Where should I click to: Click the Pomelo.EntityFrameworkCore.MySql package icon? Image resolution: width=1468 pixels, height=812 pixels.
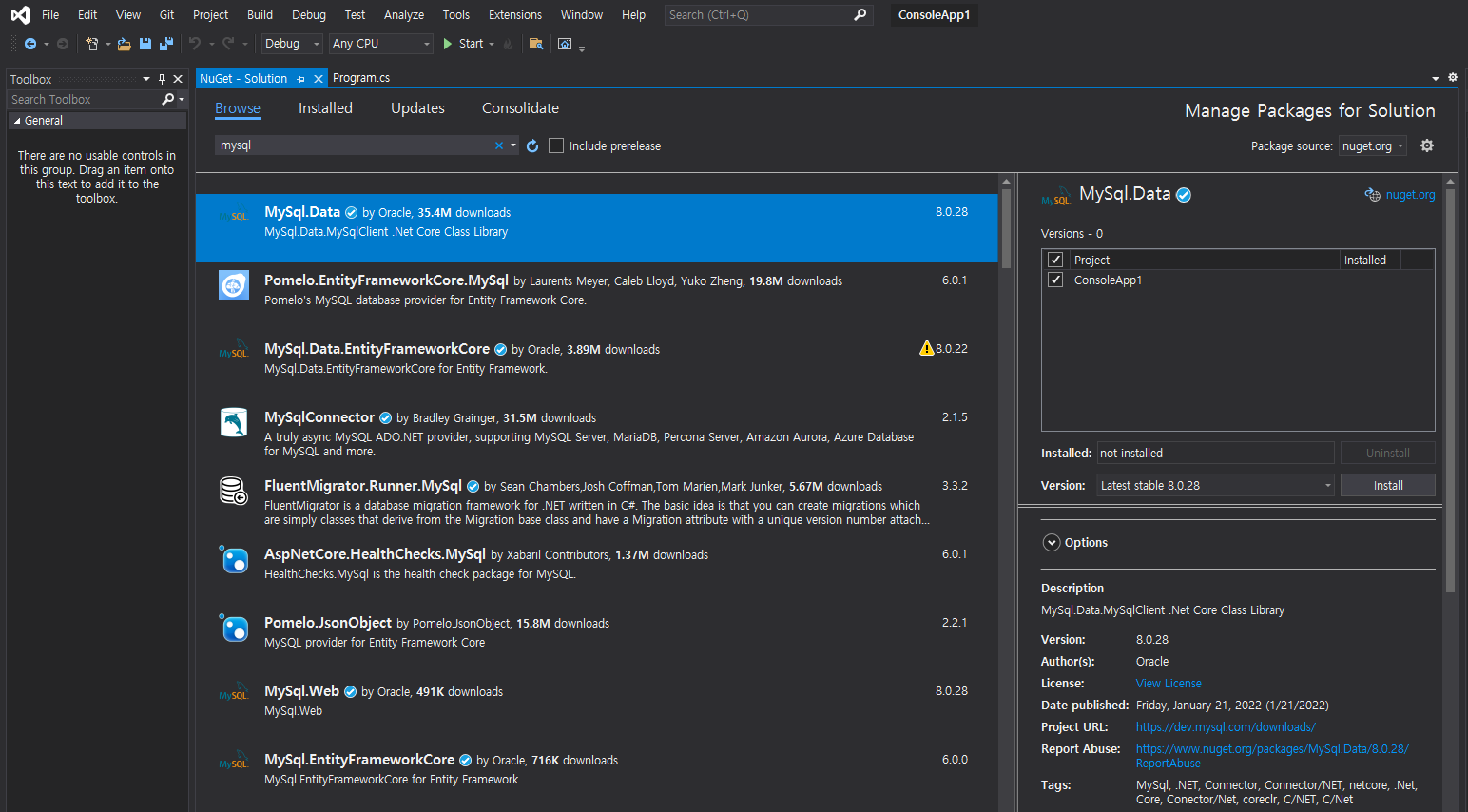[234, 285]
